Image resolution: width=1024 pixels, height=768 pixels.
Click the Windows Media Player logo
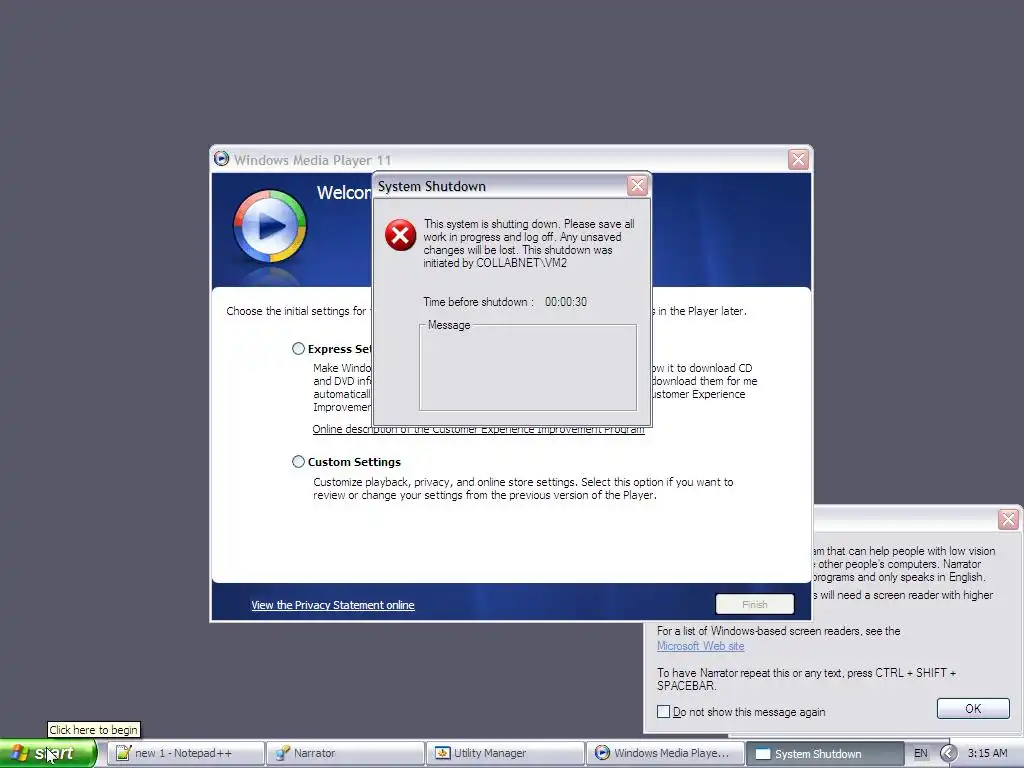point(270,226)
